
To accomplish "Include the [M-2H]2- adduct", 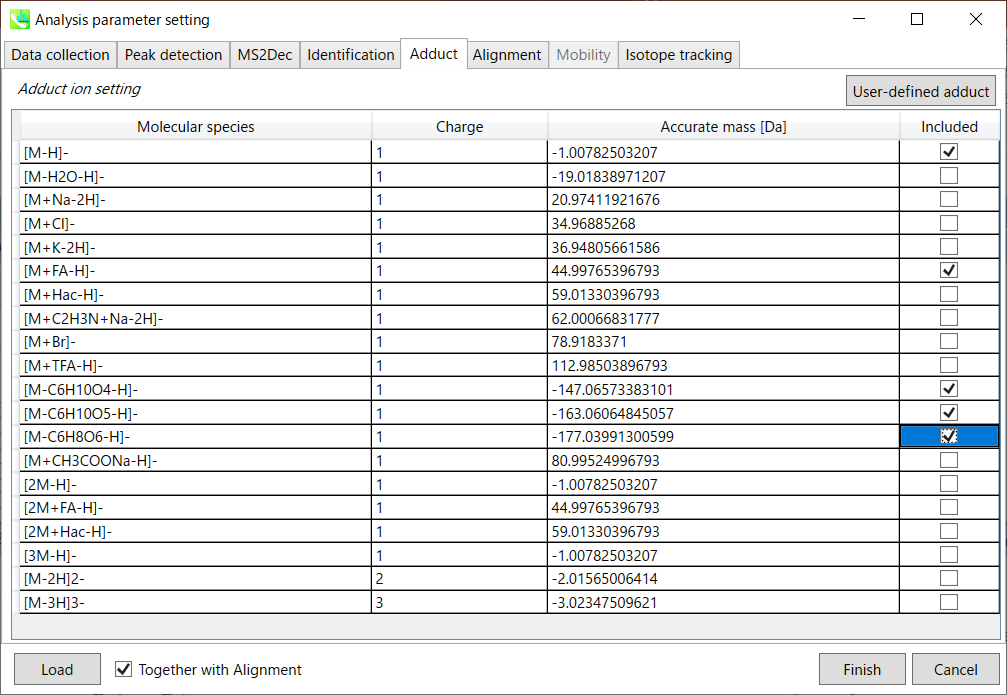I will pos(949,578).
